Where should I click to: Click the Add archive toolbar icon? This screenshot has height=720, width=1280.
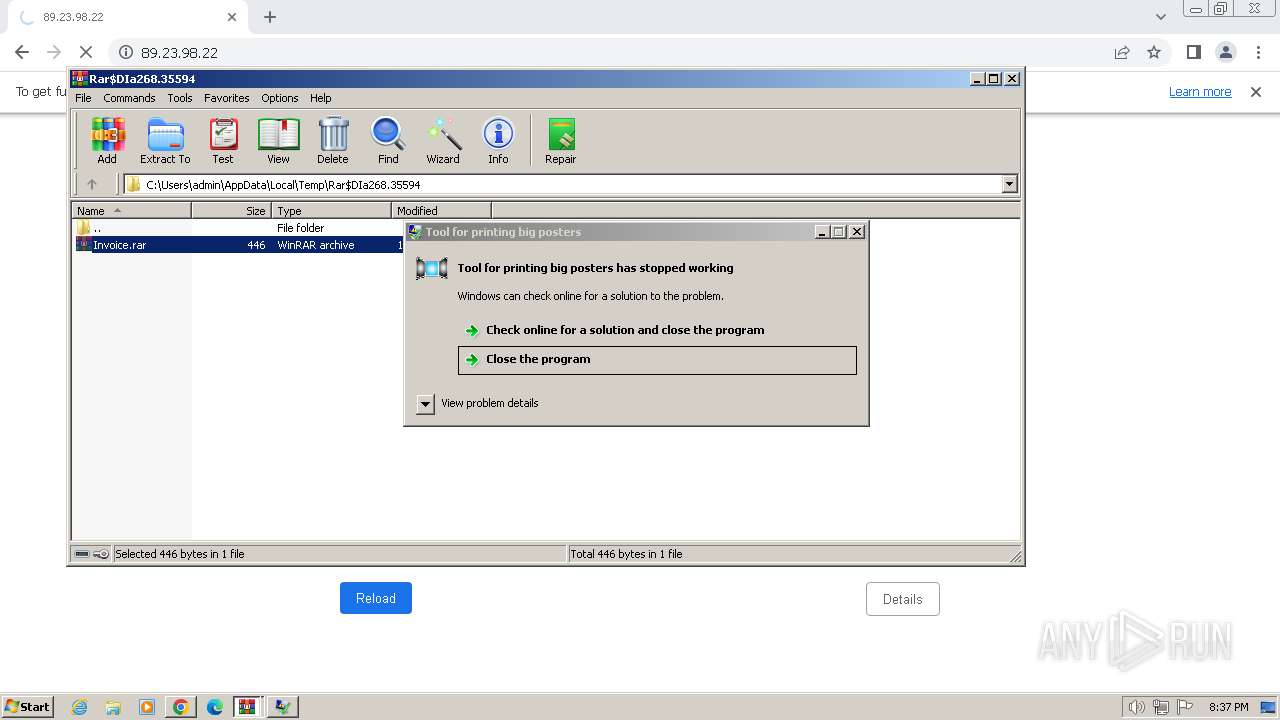pyautogui.click(x=107, y=140)
